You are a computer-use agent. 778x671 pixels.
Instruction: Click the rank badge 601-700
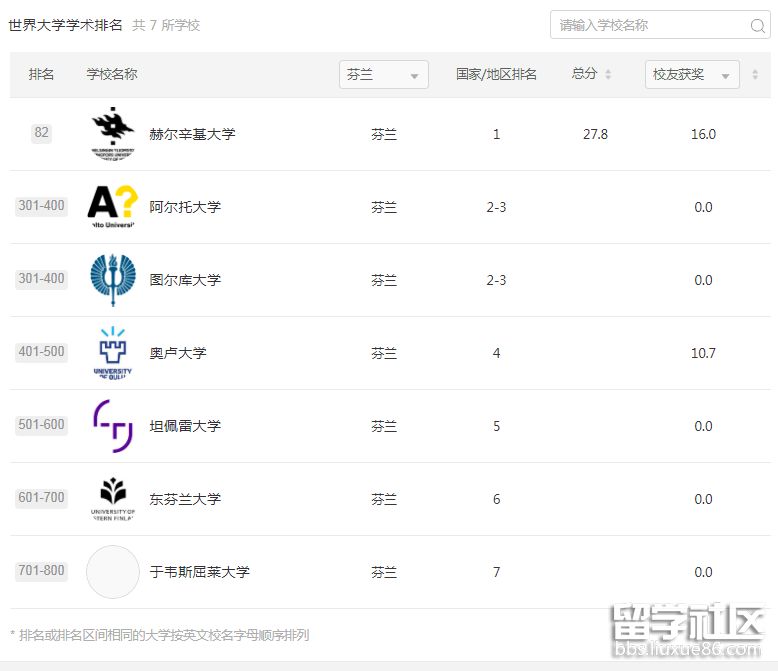pos(41,497)
